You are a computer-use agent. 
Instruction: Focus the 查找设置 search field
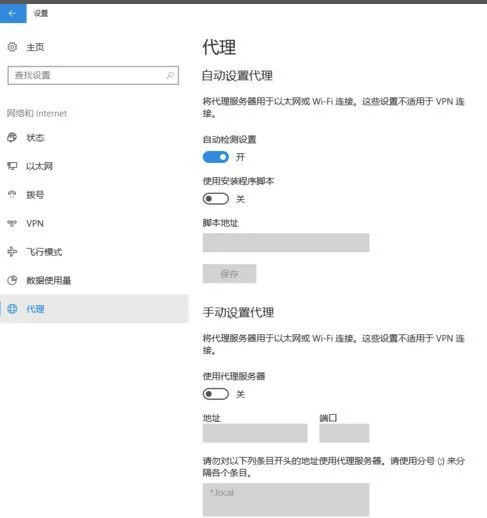coord(93,75)
